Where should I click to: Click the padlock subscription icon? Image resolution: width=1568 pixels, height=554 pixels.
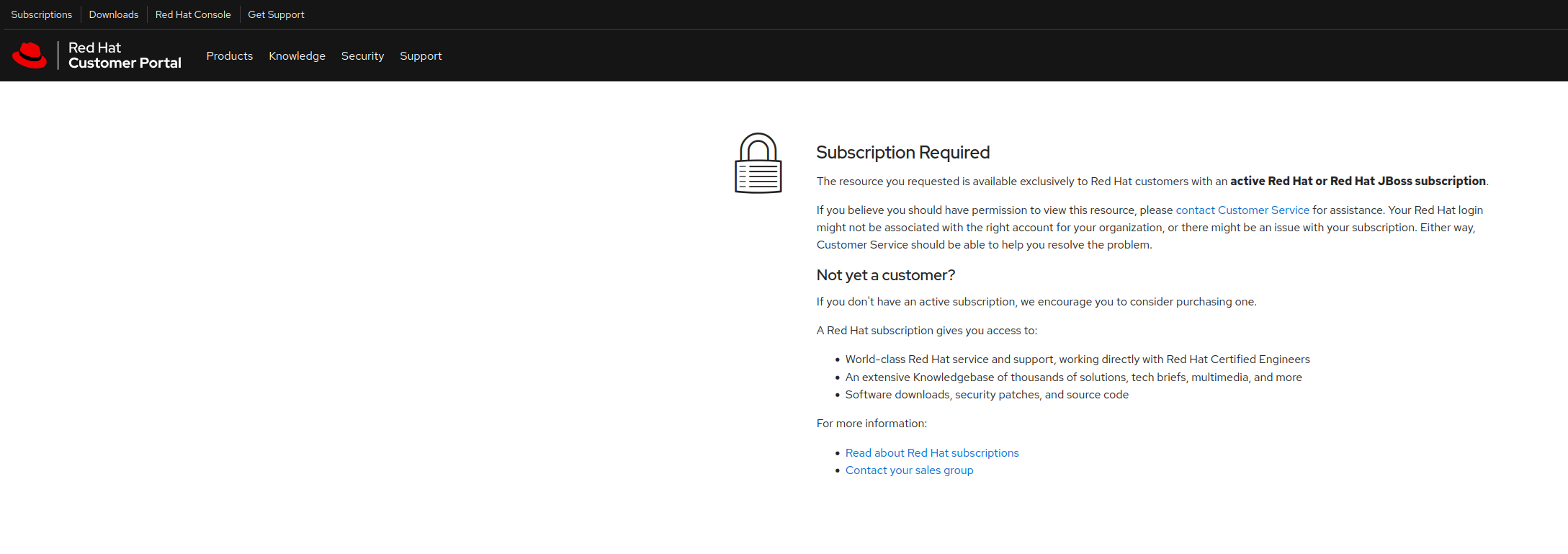[758, 164]
